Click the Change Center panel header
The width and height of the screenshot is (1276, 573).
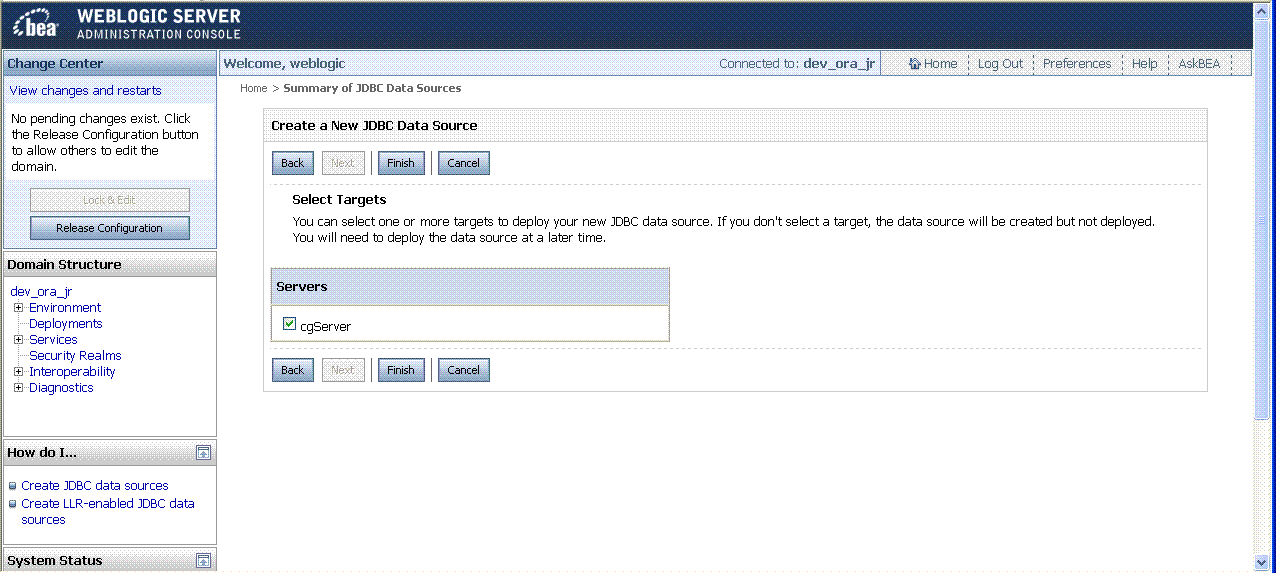click(x=110, y=64)
